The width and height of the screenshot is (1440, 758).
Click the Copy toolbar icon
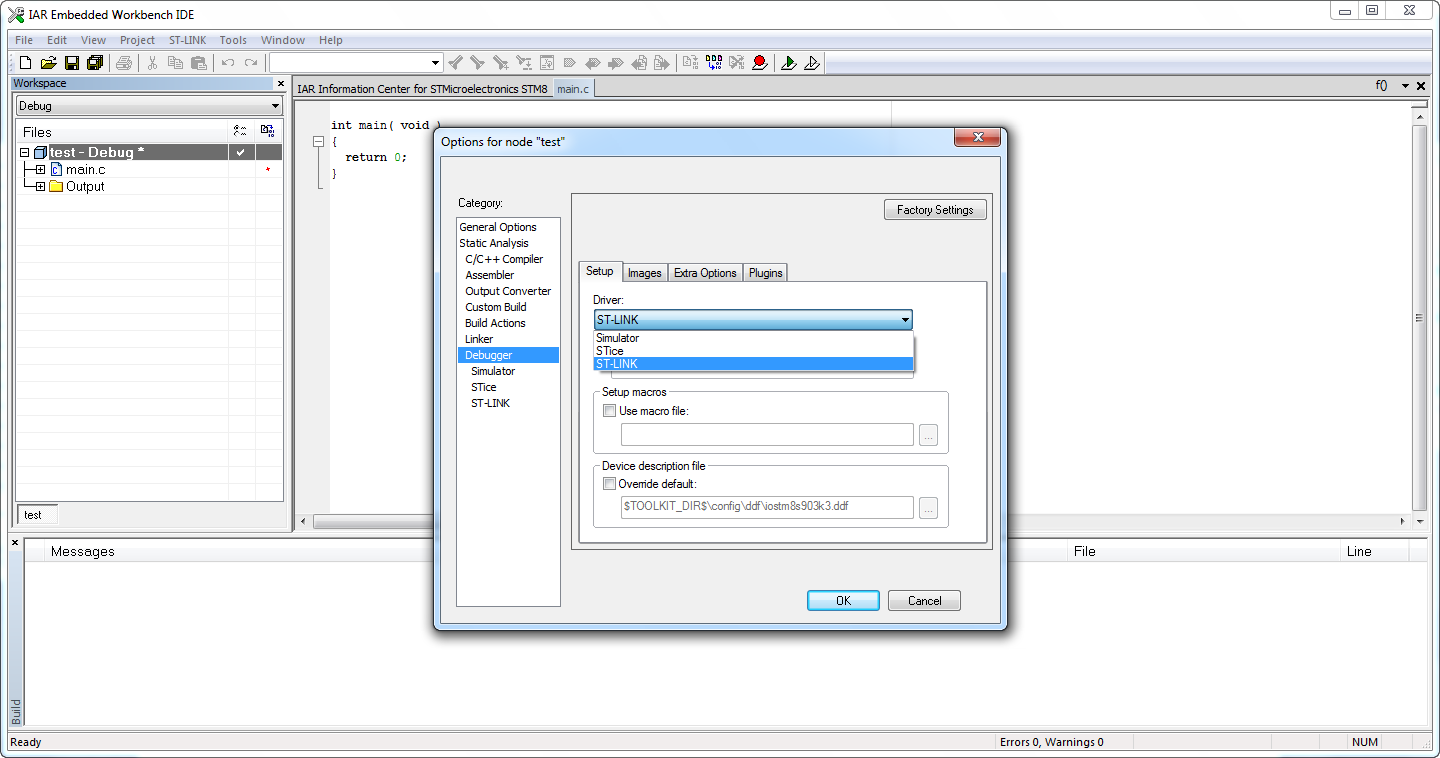tap(176, 63)
